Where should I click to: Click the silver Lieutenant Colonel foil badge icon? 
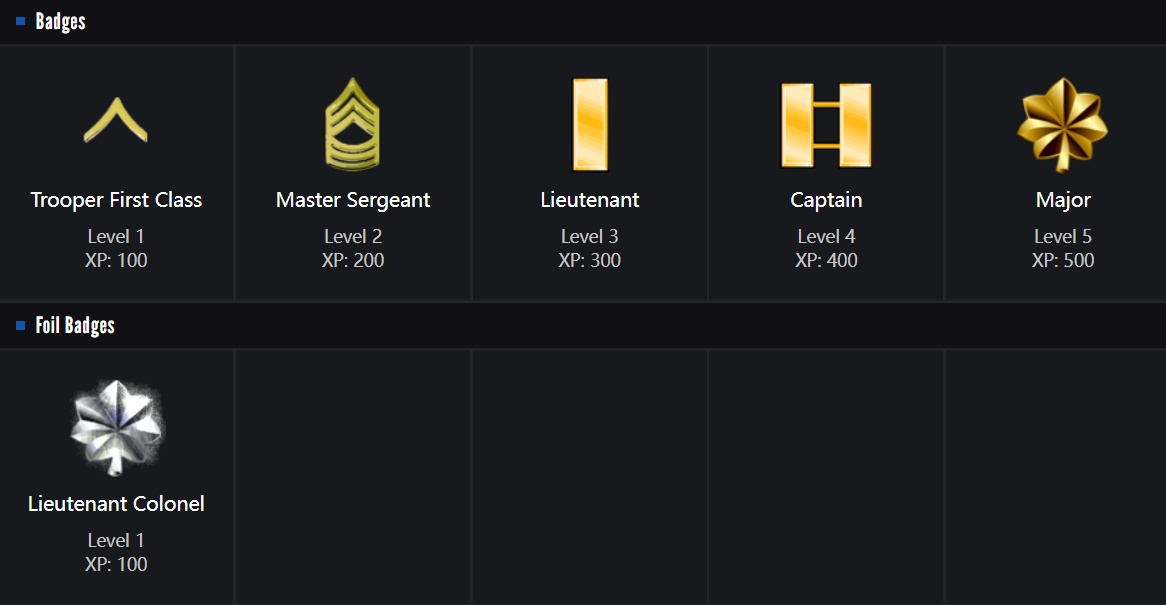pos(116,428)
